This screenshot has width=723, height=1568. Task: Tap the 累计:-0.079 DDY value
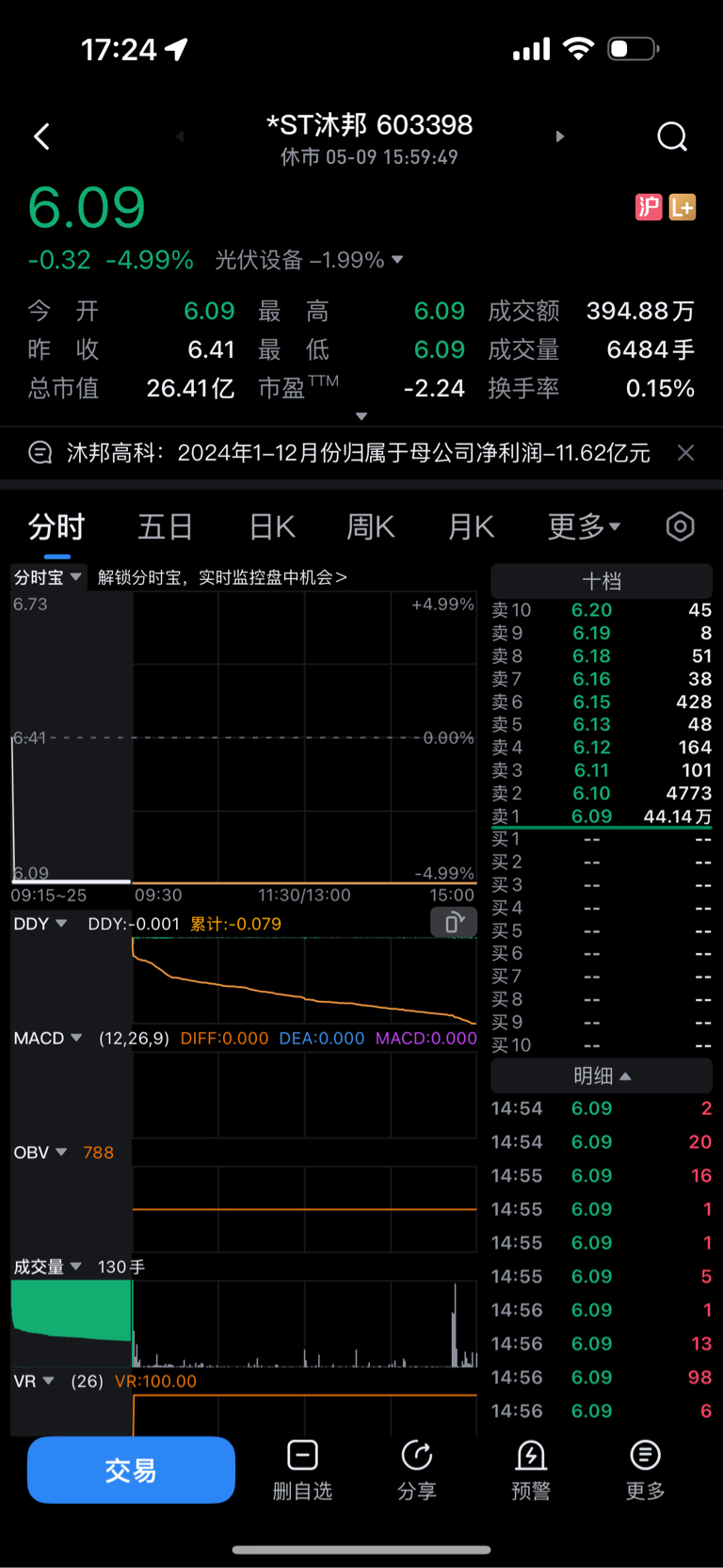tap(235, 924)
